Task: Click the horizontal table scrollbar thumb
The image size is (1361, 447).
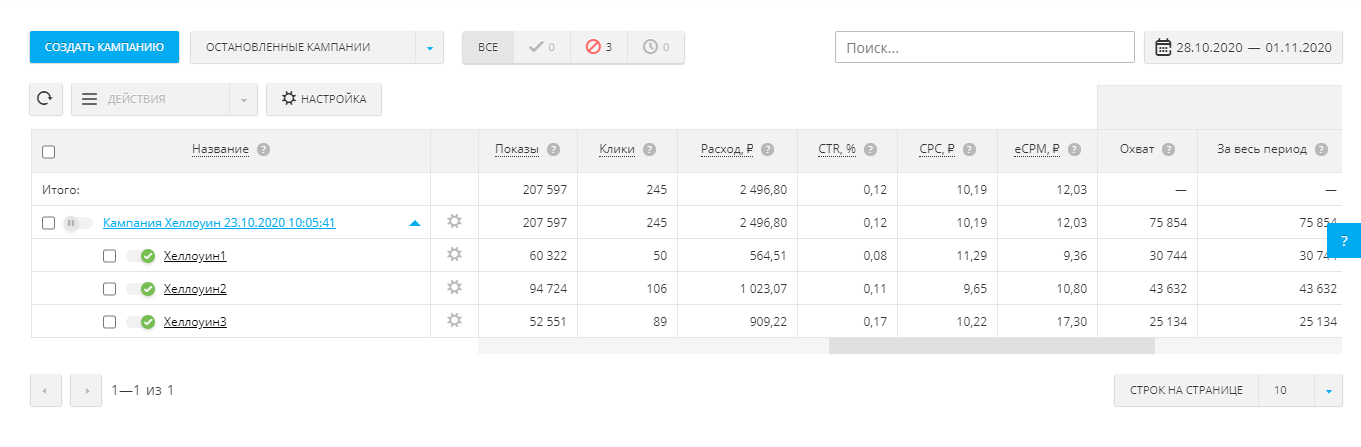Action: click(x=991, y=346)
